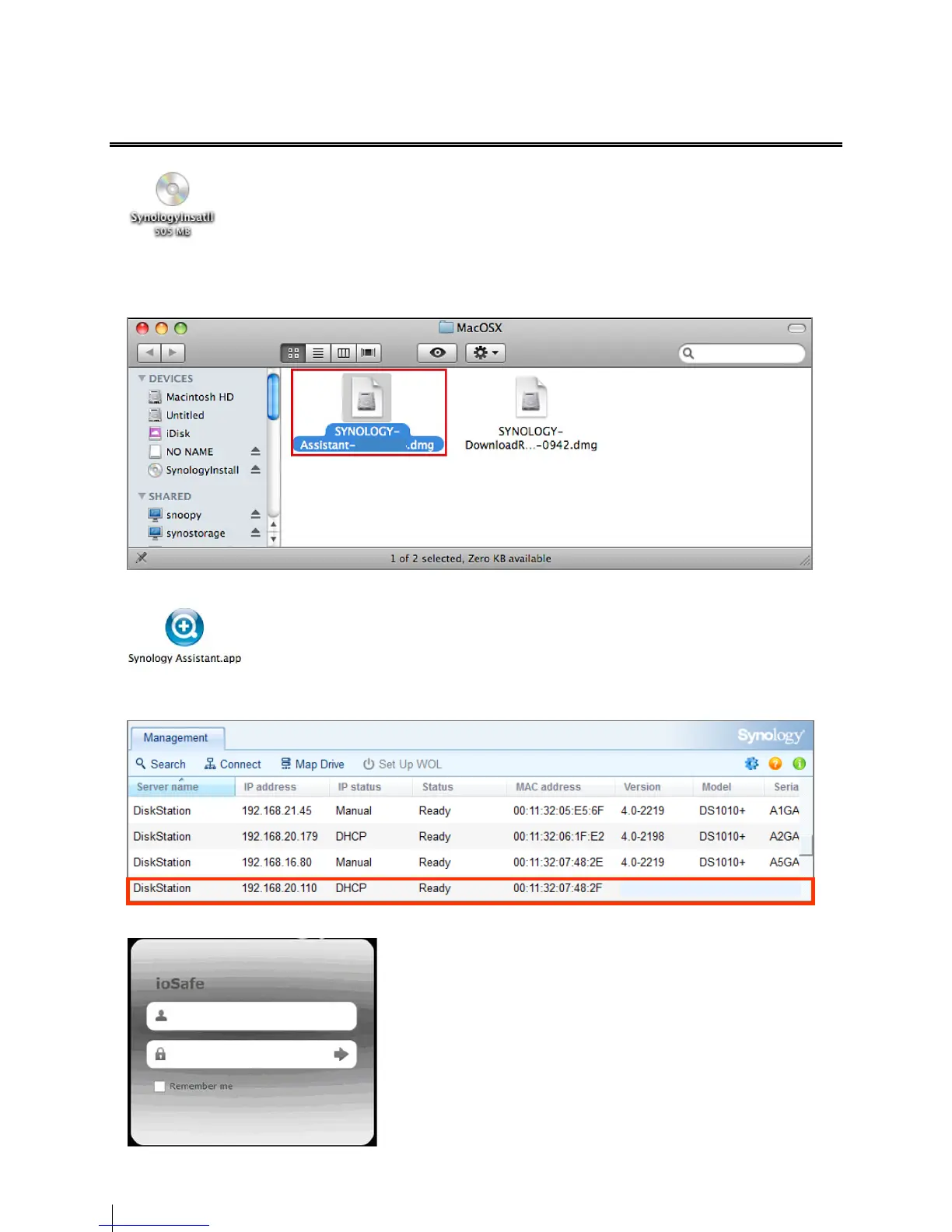Collapse the SHARED sidebar section
The height and width of the screenshot is (1232, 952).
click(142, 496)
